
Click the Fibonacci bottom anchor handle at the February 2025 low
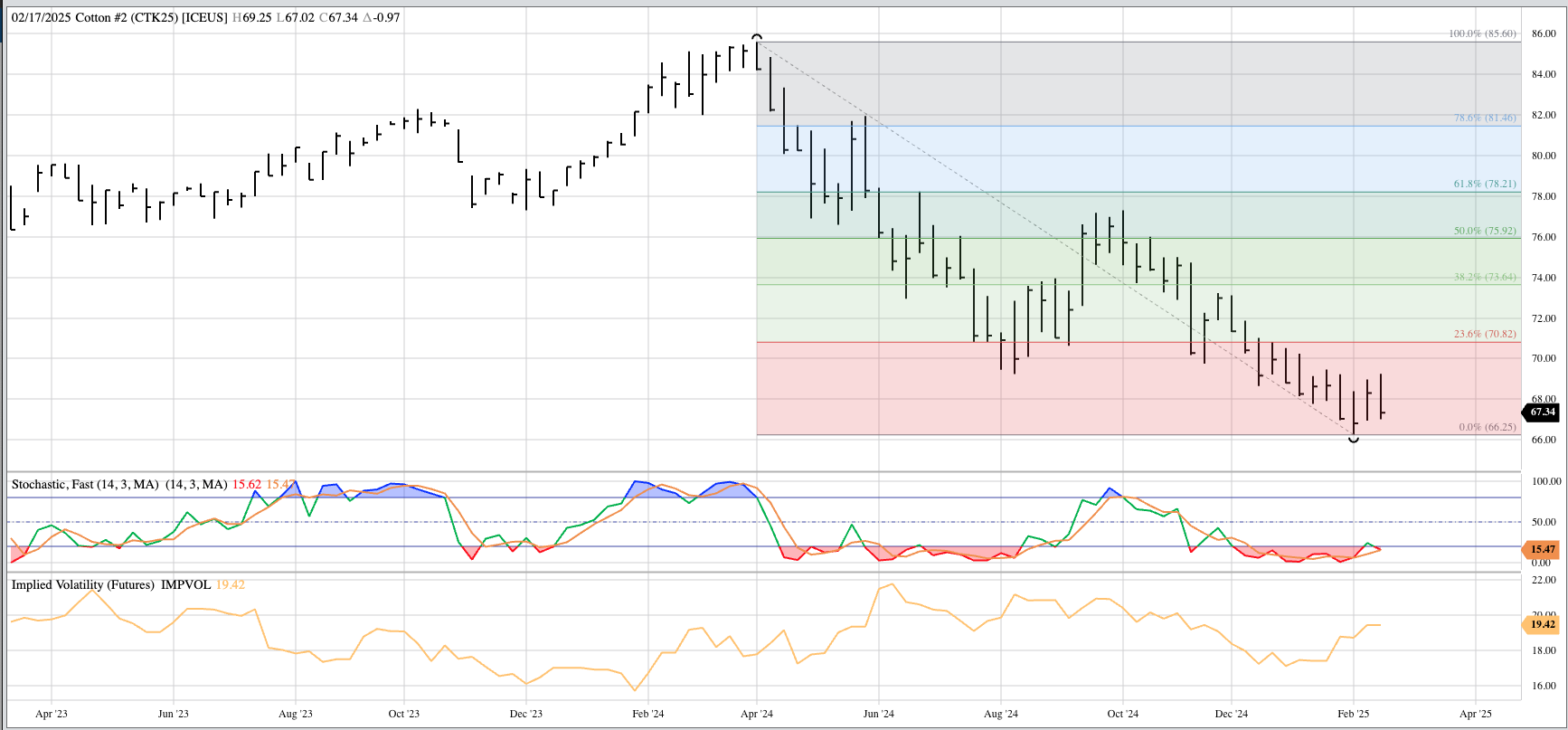click(1353, 439)
